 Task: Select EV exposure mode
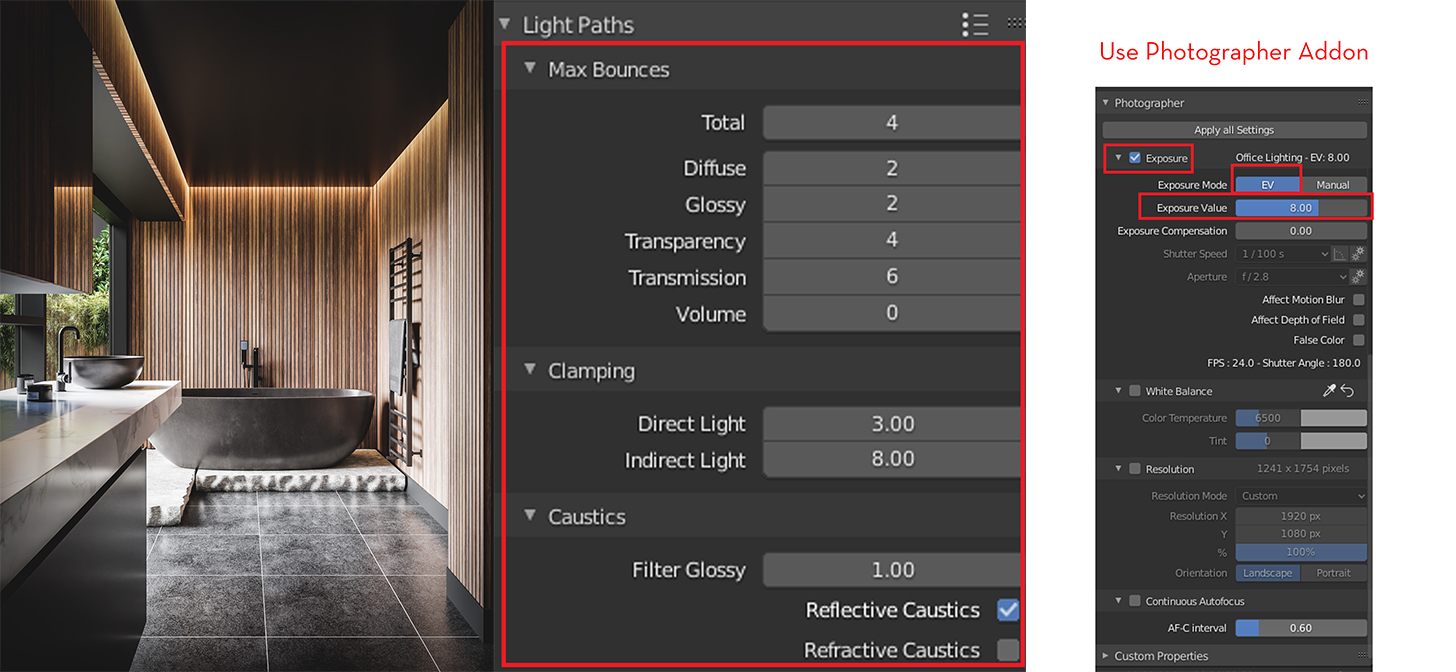click(x=1268, y=185)
